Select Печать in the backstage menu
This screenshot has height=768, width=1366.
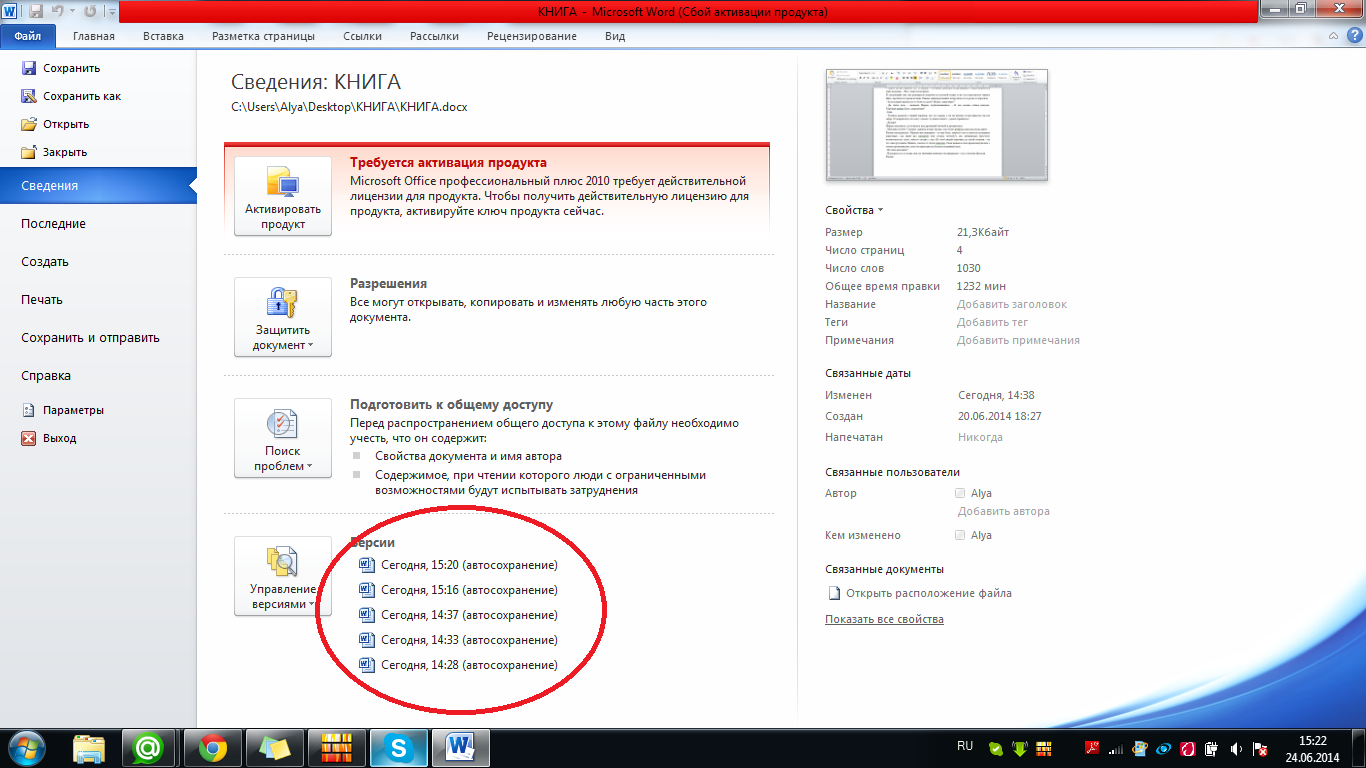tap(98, 300)
